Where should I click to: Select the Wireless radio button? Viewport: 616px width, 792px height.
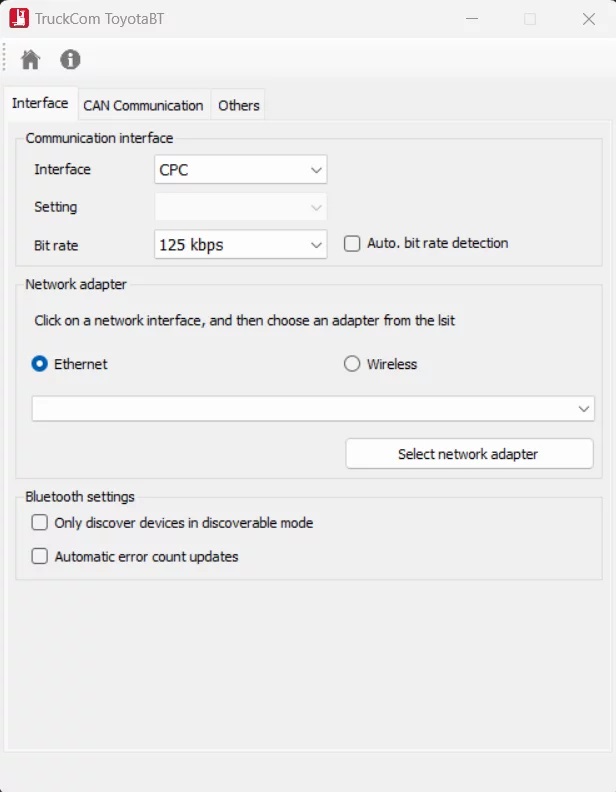point(352,364)
